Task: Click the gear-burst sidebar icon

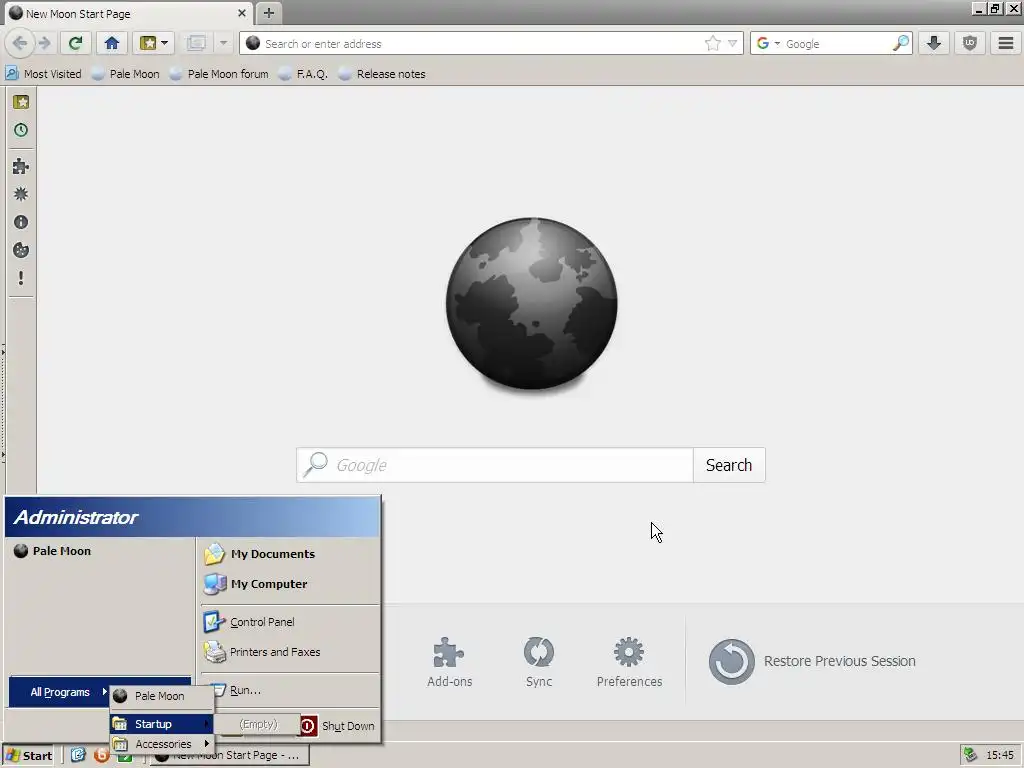Action: coord(21,194)
